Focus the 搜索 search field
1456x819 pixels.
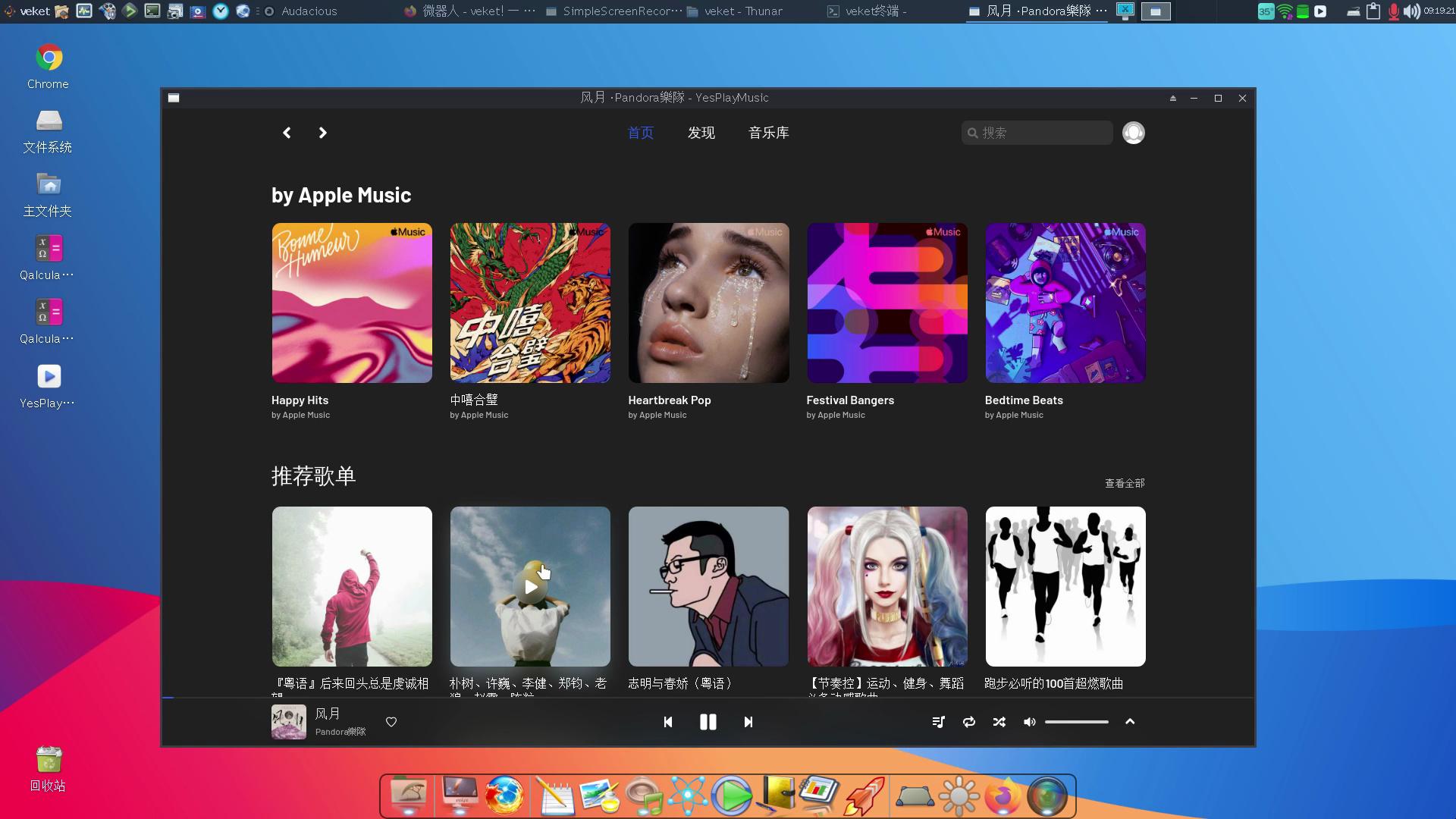pyautogui.click(x=1037, y=133)
